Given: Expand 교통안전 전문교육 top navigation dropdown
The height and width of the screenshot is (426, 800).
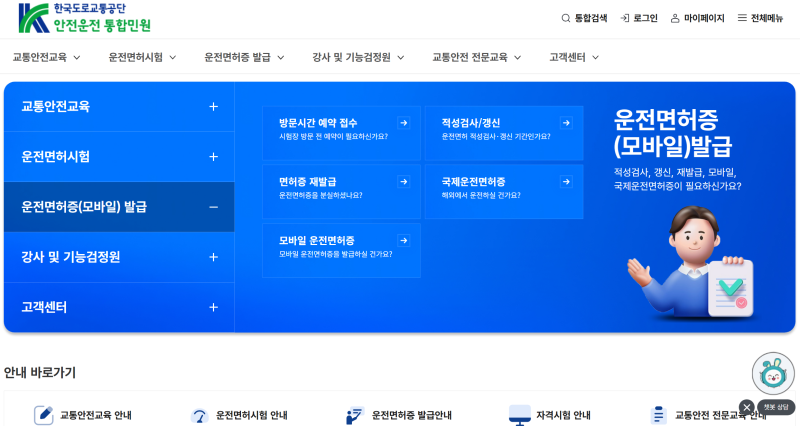Looking at the screenshot, I should [x=517, y=58].
